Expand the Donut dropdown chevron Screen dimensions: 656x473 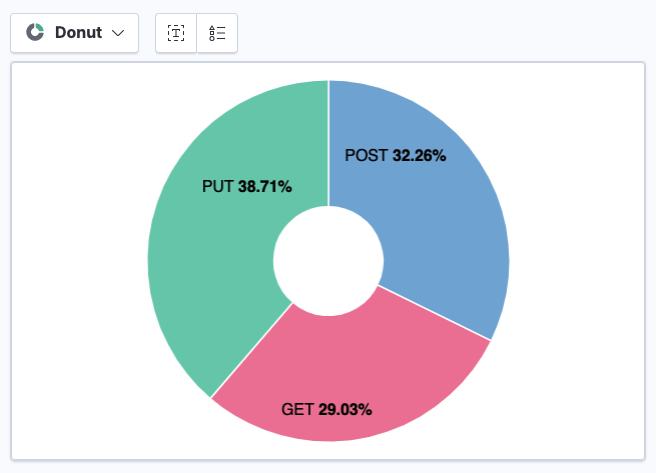(x=118, y=32)
